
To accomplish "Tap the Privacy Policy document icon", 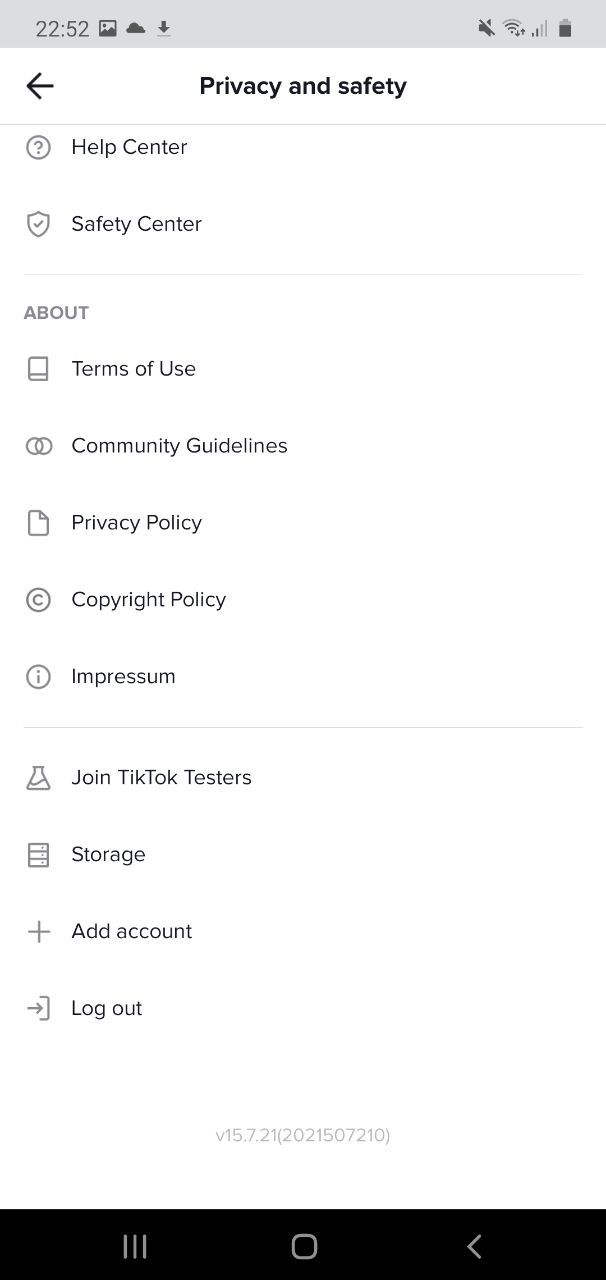I will coord(38,523).
